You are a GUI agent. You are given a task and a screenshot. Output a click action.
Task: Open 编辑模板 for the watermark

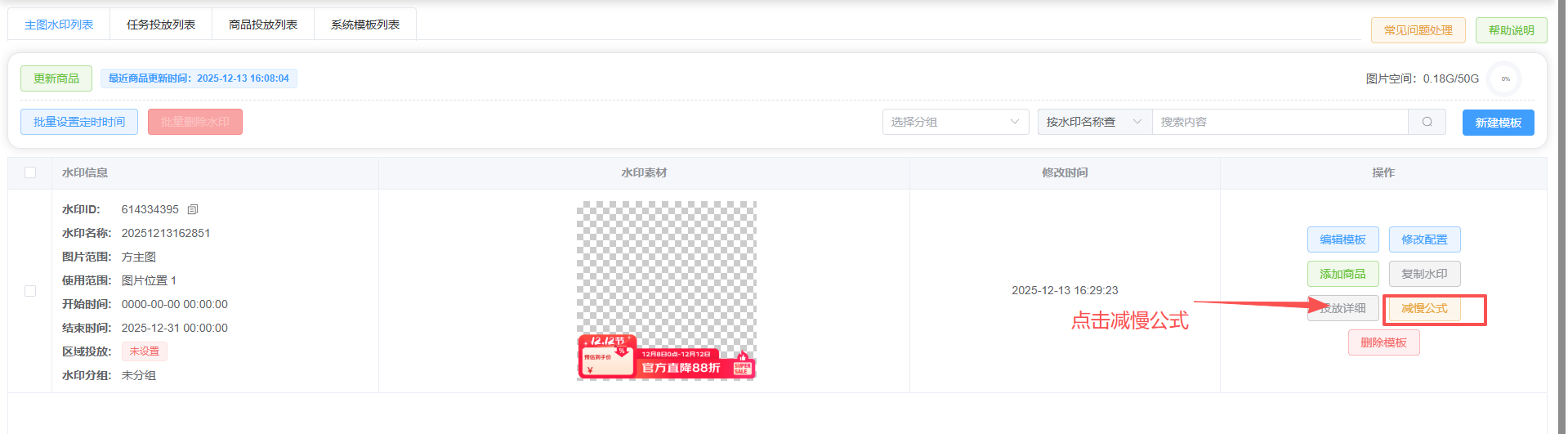click(x=1342, y=239)
